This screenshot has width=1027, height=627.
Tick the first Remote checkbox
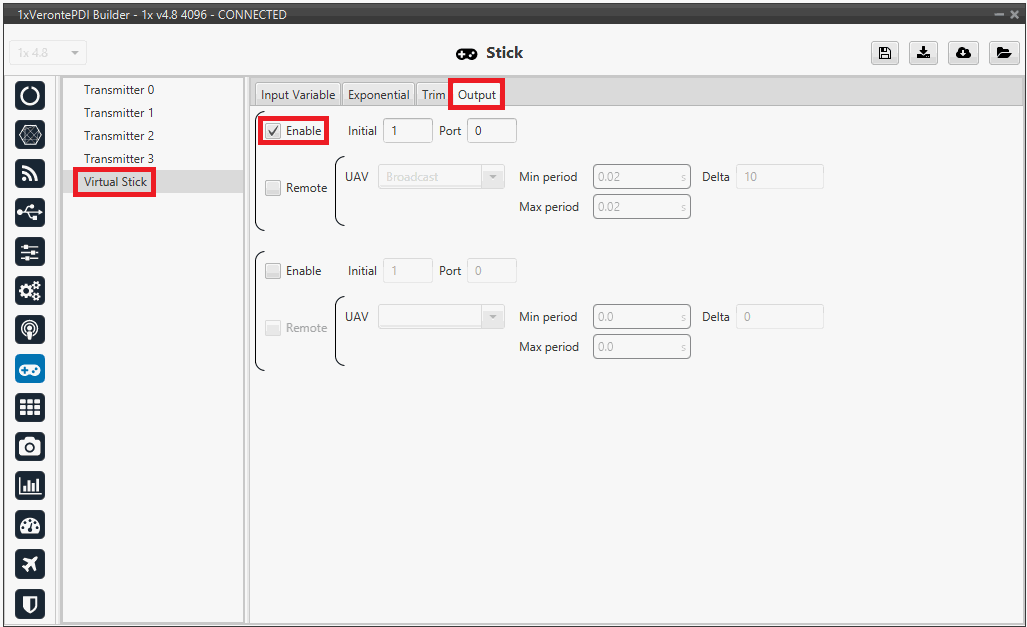point(273,188)
